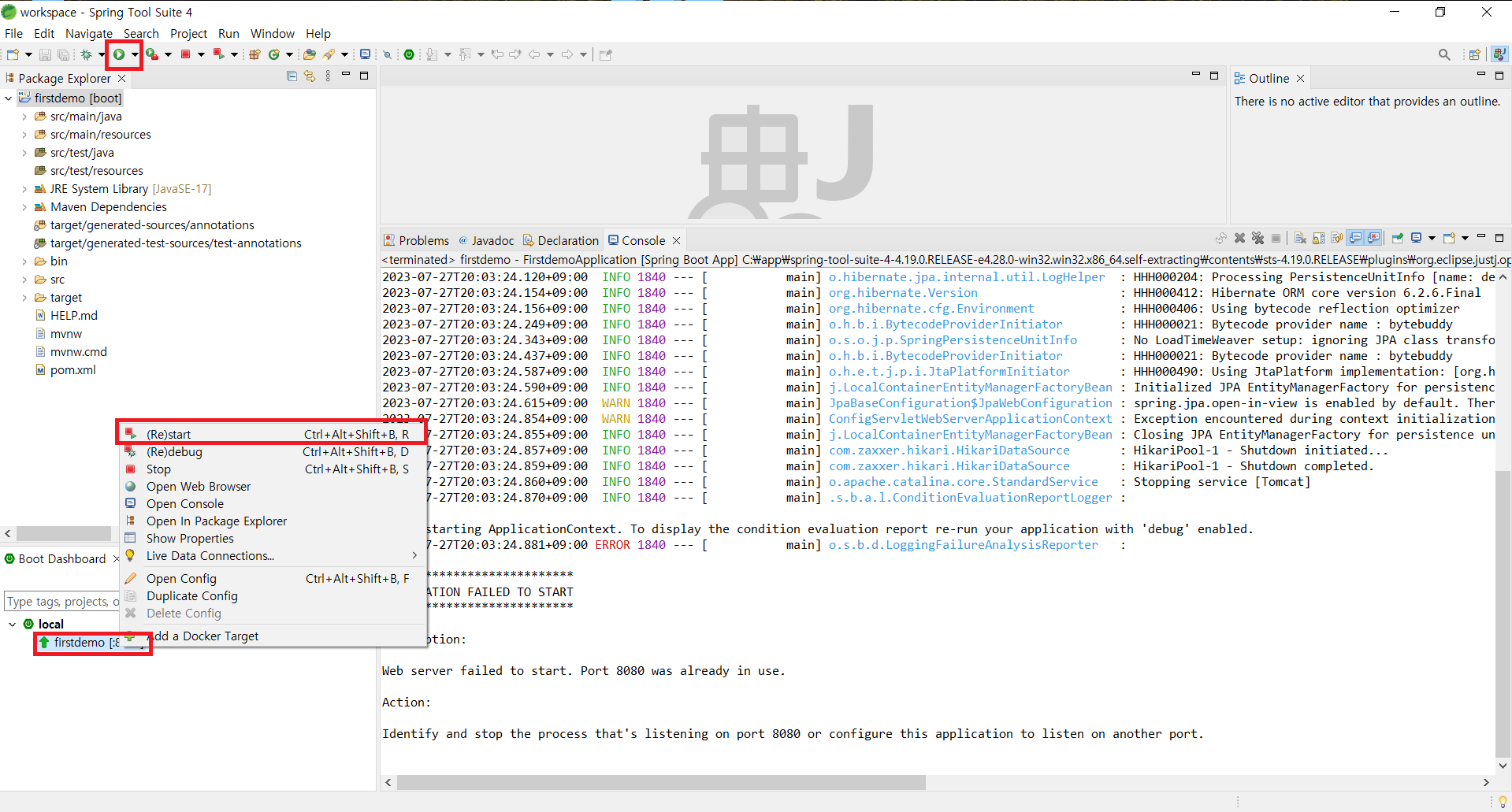
Task: Collapse the local node in Boot Dashboard
Action: pos(12,624)
